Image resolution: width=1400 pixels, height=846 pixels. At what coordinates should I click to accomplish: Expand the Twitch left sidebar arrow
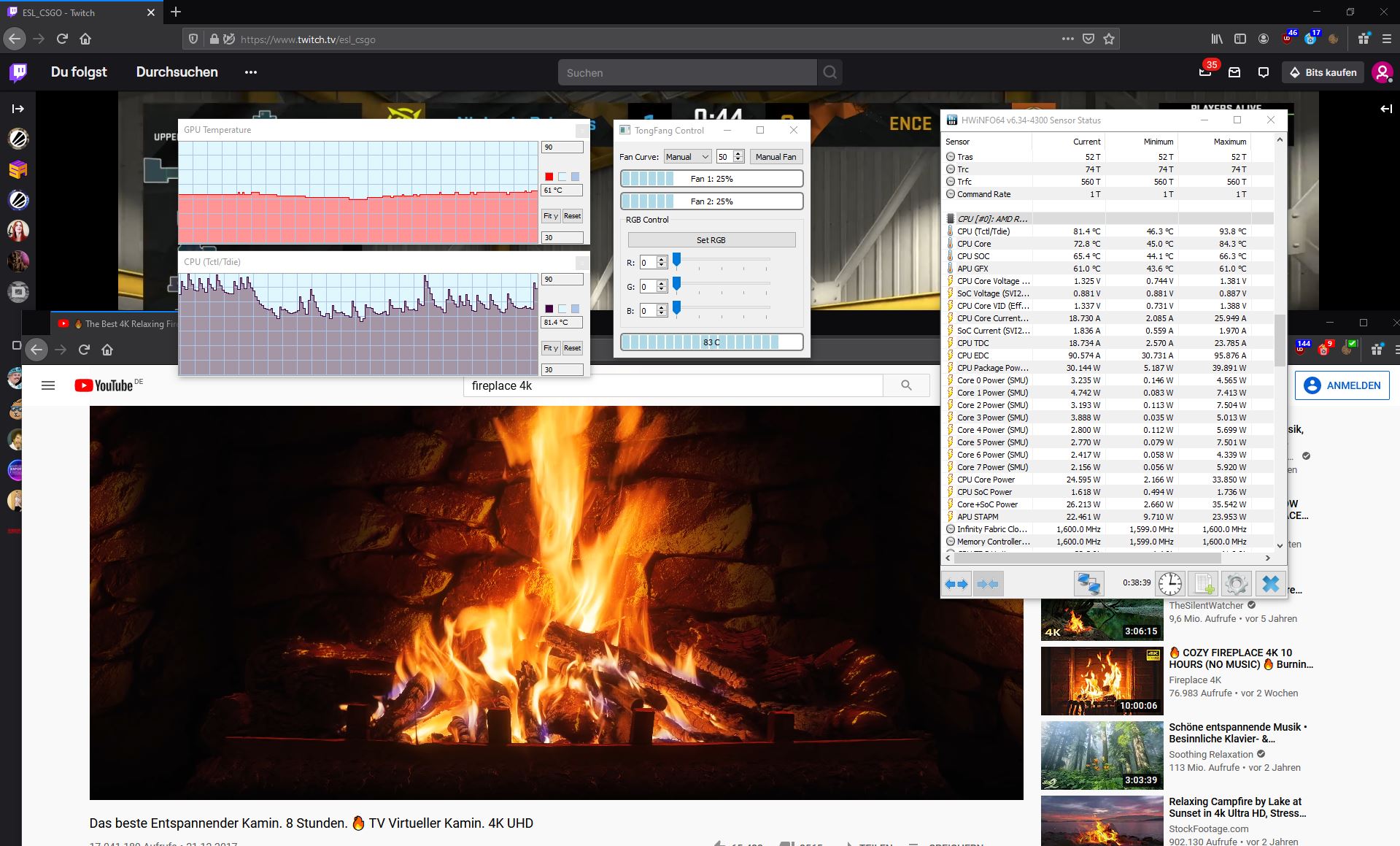pyautogui.click(x=18, y=109)
